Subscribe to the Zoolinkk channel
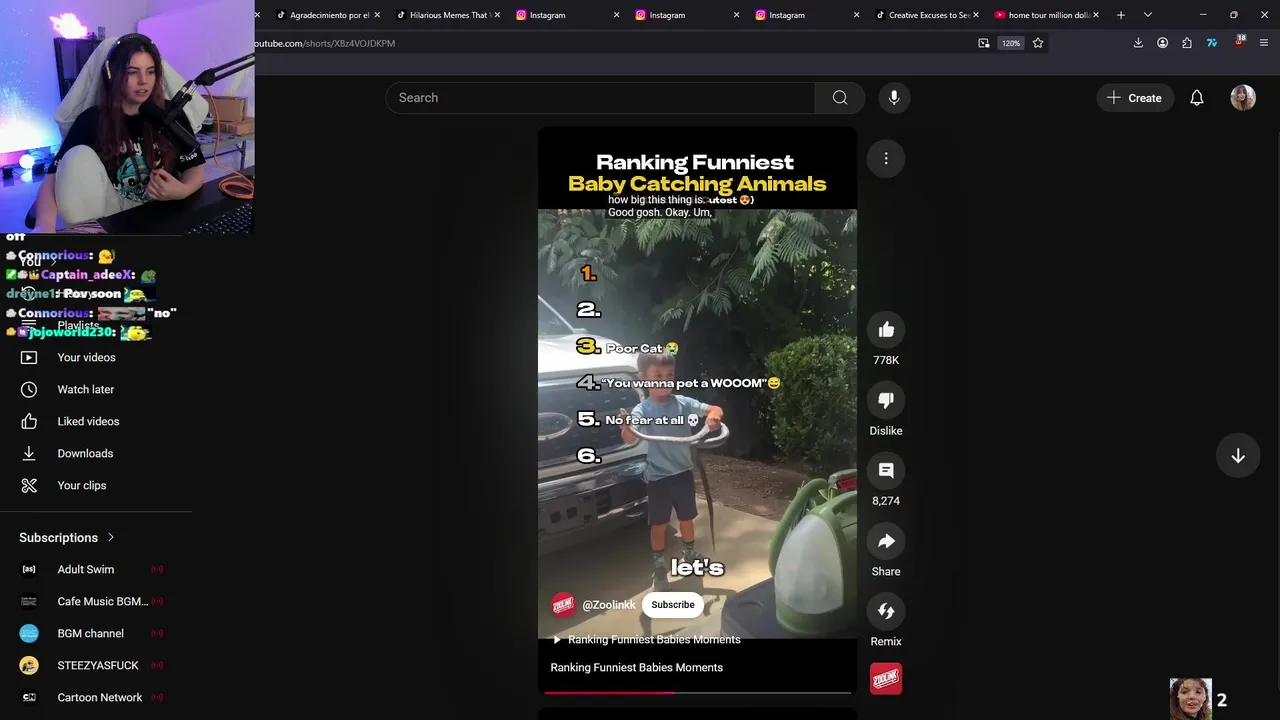This screenshot has height=720, width=1280. pyautogui.click(x=673, y=605)
